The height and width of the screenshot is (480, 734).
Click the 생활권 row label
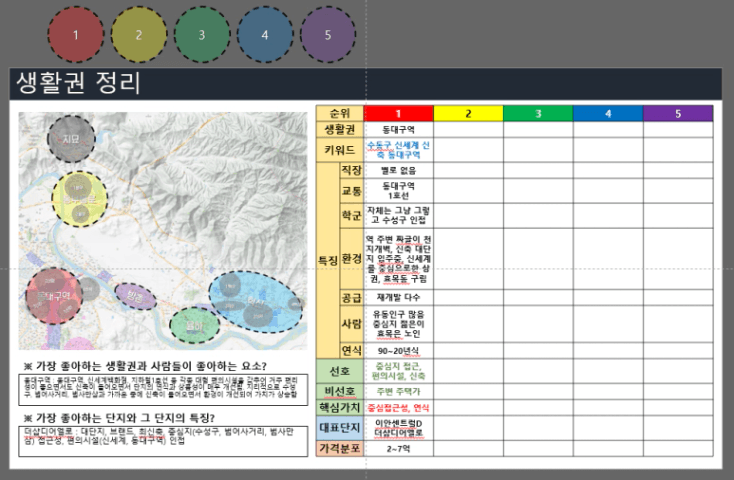340,129
